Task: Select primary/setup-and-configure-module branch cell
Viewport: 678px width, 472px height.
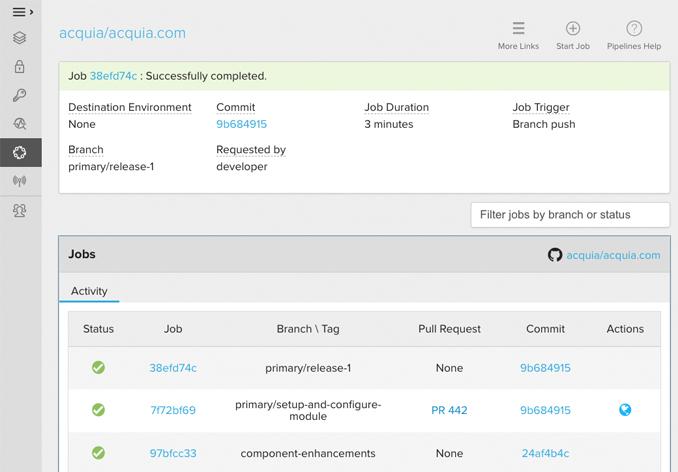Action: [x=308, y=410]
